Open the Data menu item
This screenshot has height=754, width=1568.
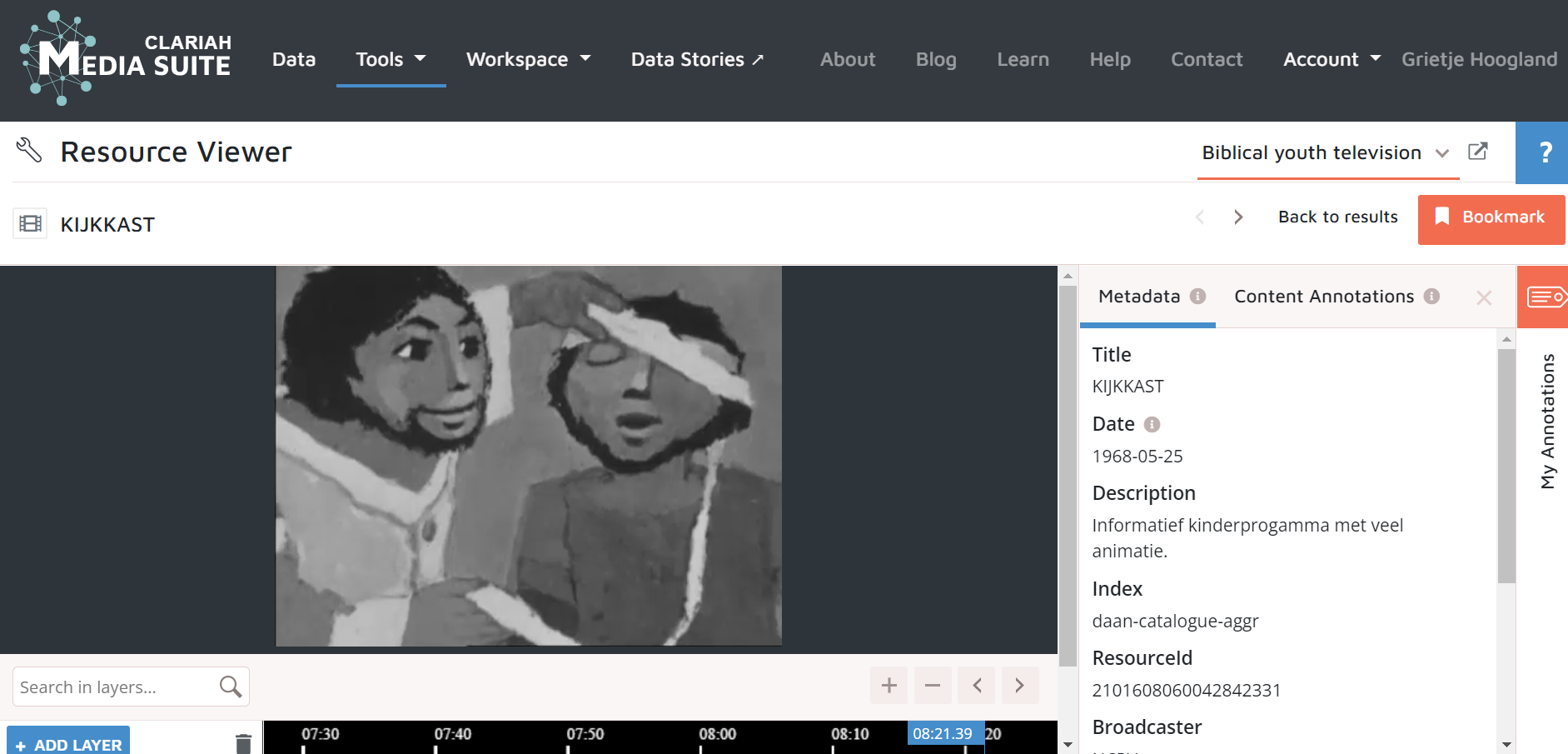pyautogui.click(x=294, y=59)
